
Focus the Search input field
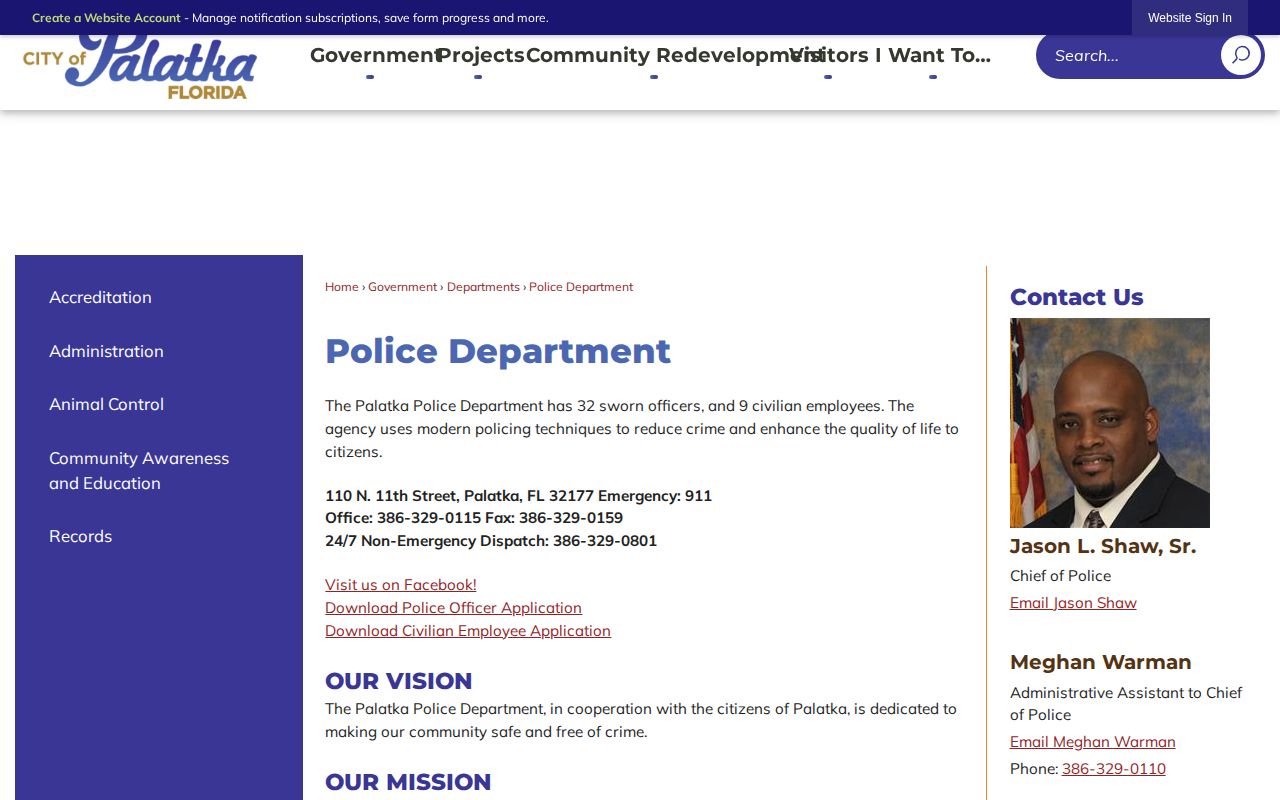[1128, 55]
